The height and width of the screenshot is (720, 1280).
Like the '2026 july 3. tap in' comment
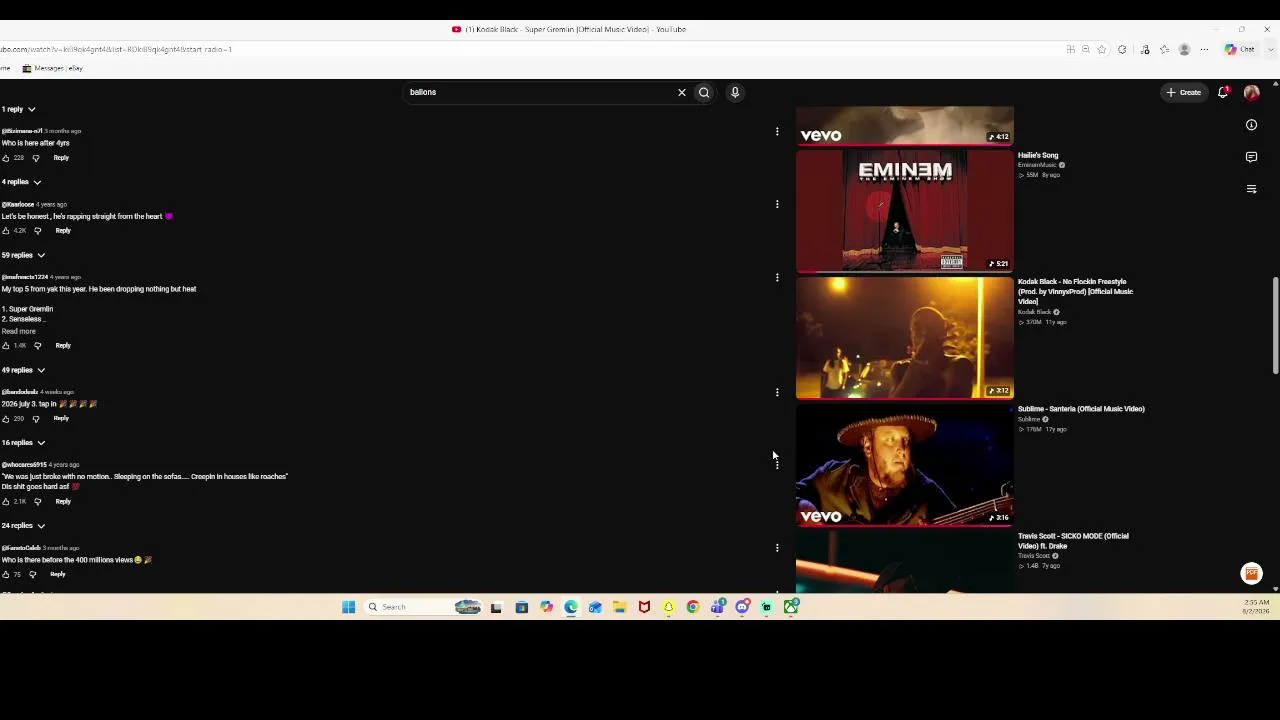6,419
